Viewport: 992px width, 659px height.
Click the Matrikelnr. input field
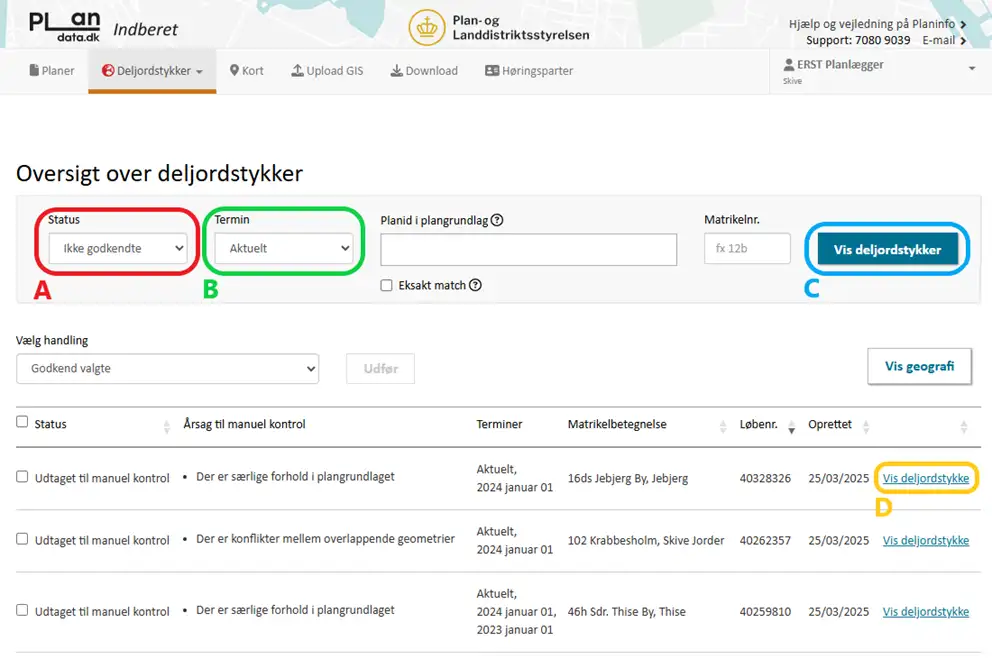[x=747, y=248]
